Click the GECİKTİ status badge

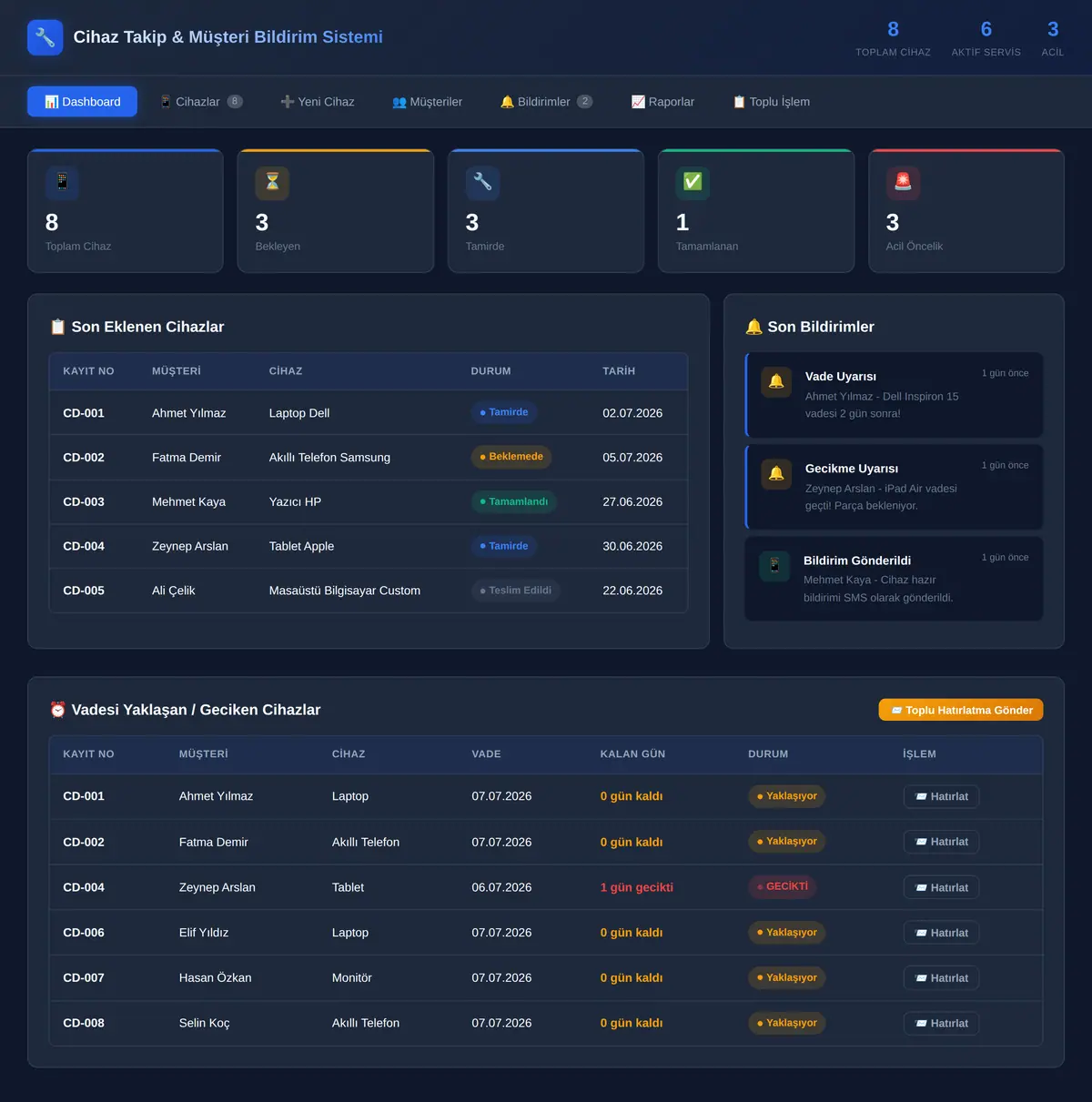(783, 886)
